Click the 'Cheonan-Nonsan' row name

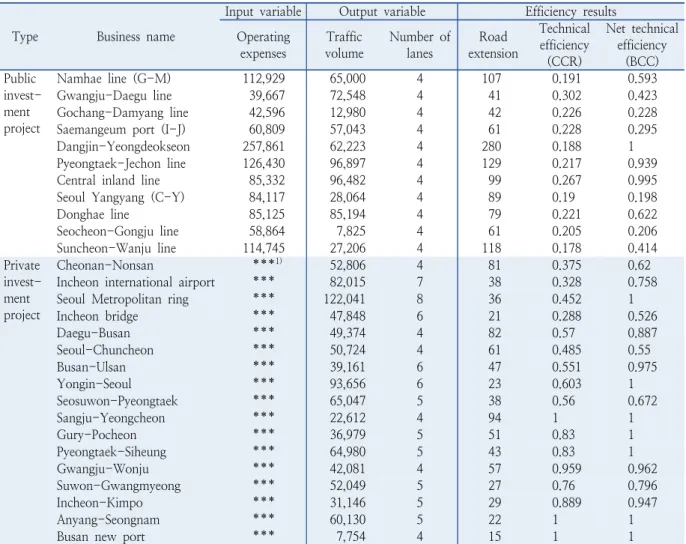pyautogui.click(x=105, y=266)
